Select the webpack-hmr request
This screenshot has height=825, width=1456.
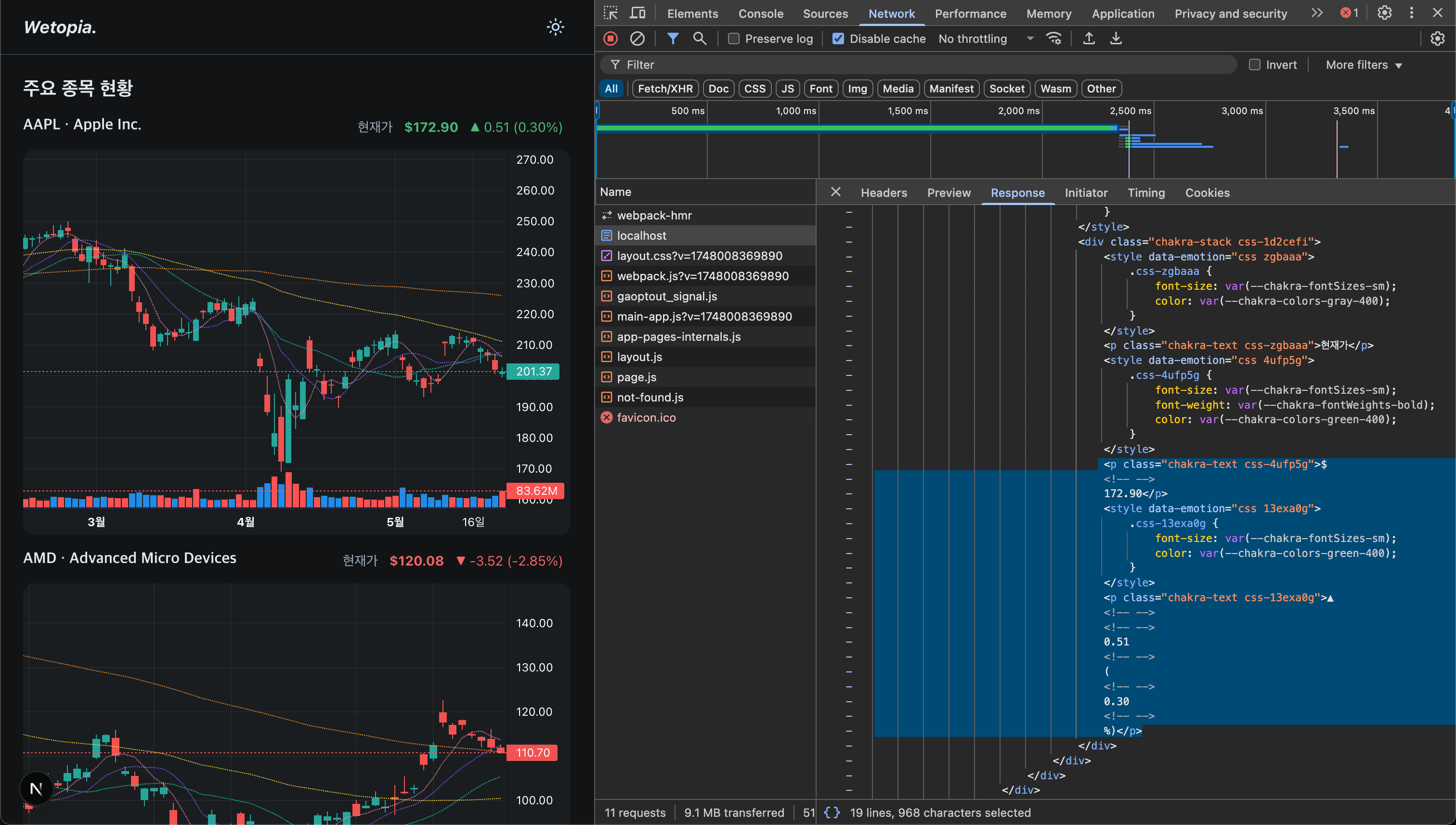pos(706,215)
